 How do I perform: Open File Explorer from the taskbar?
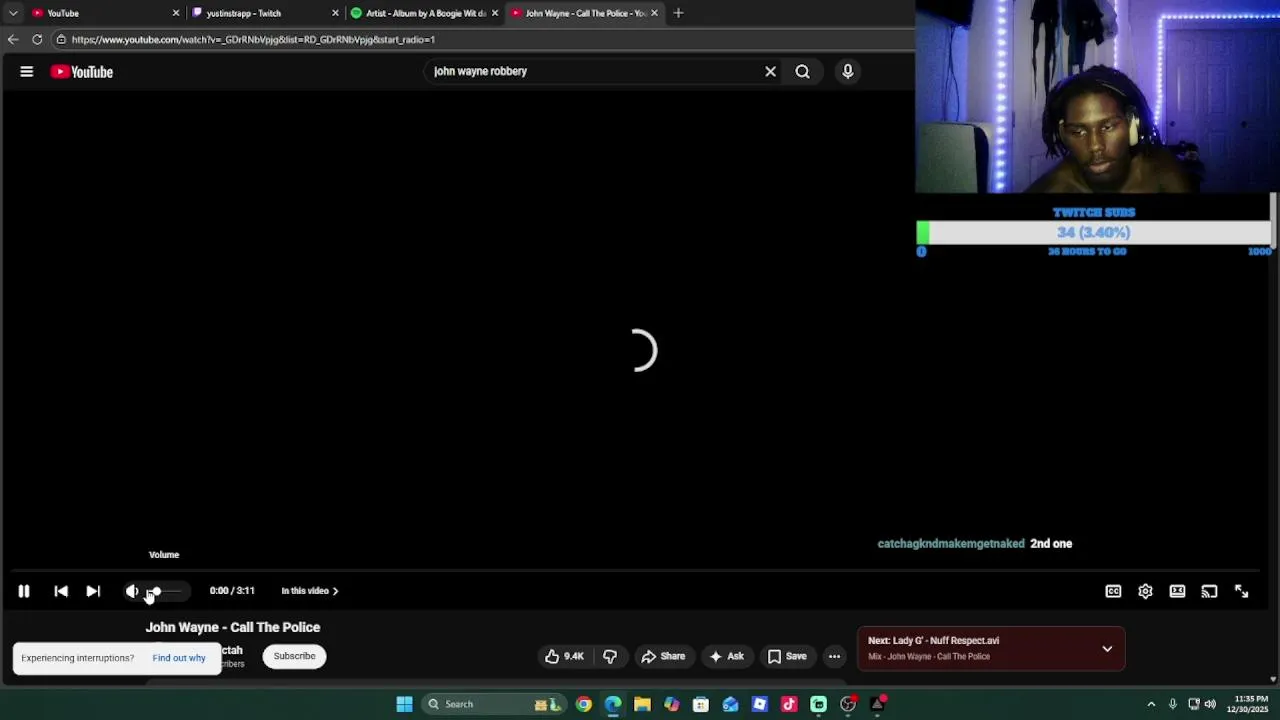[642, 704]
